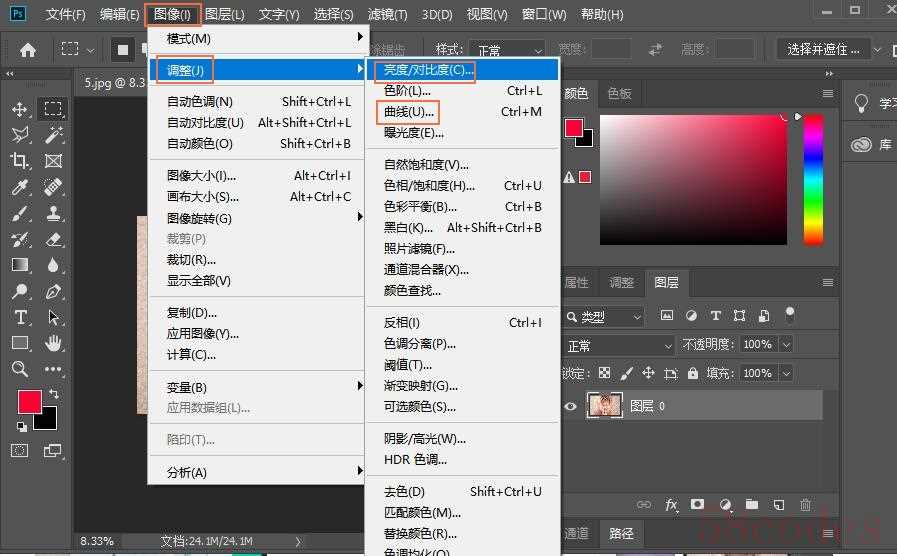Toggle lock transparent pixels in Layers panel
The height and width of the screenshot is (556, 897).
point(604,373)
